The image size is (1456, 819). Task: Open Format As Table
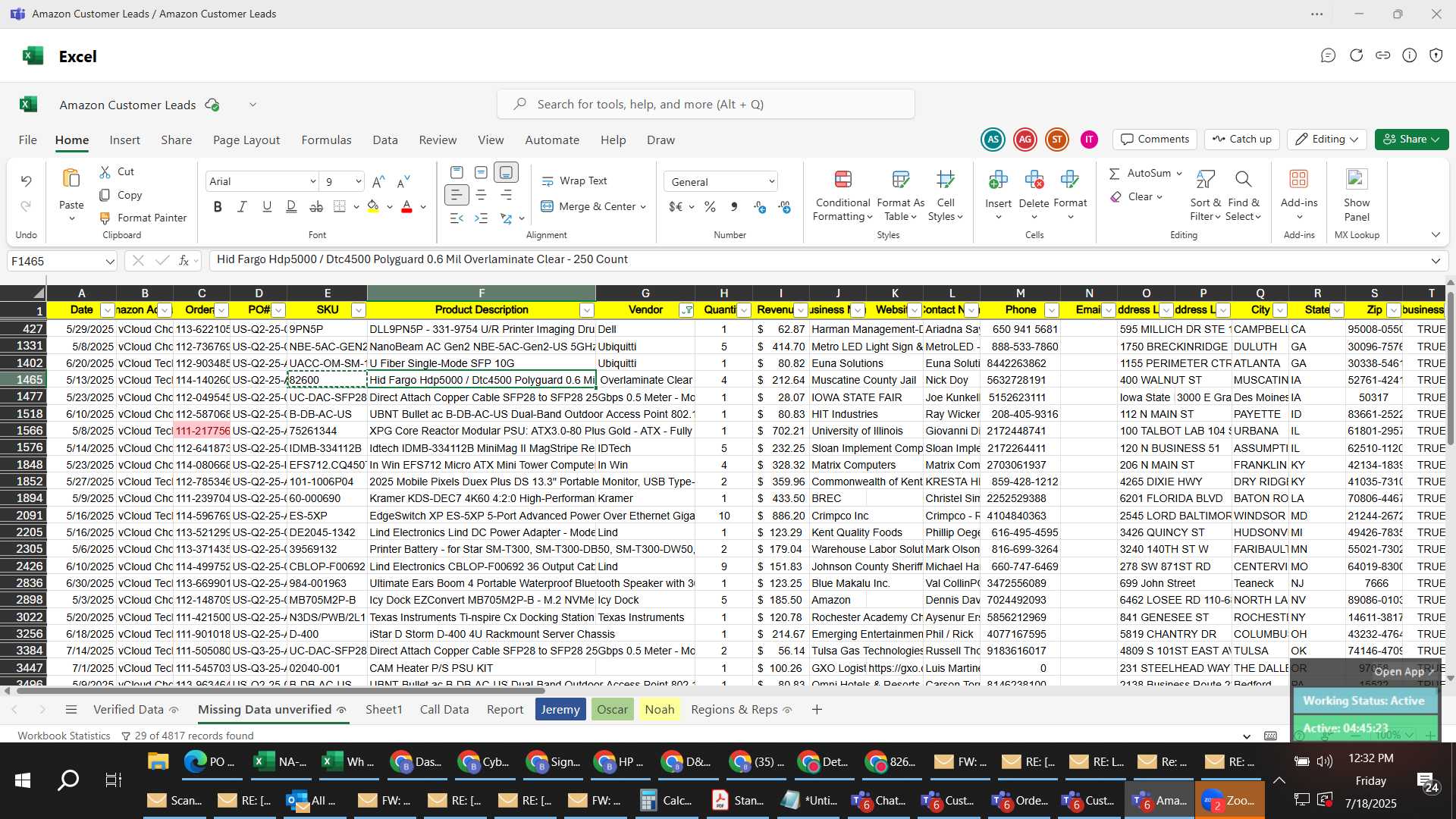point(900,196)
